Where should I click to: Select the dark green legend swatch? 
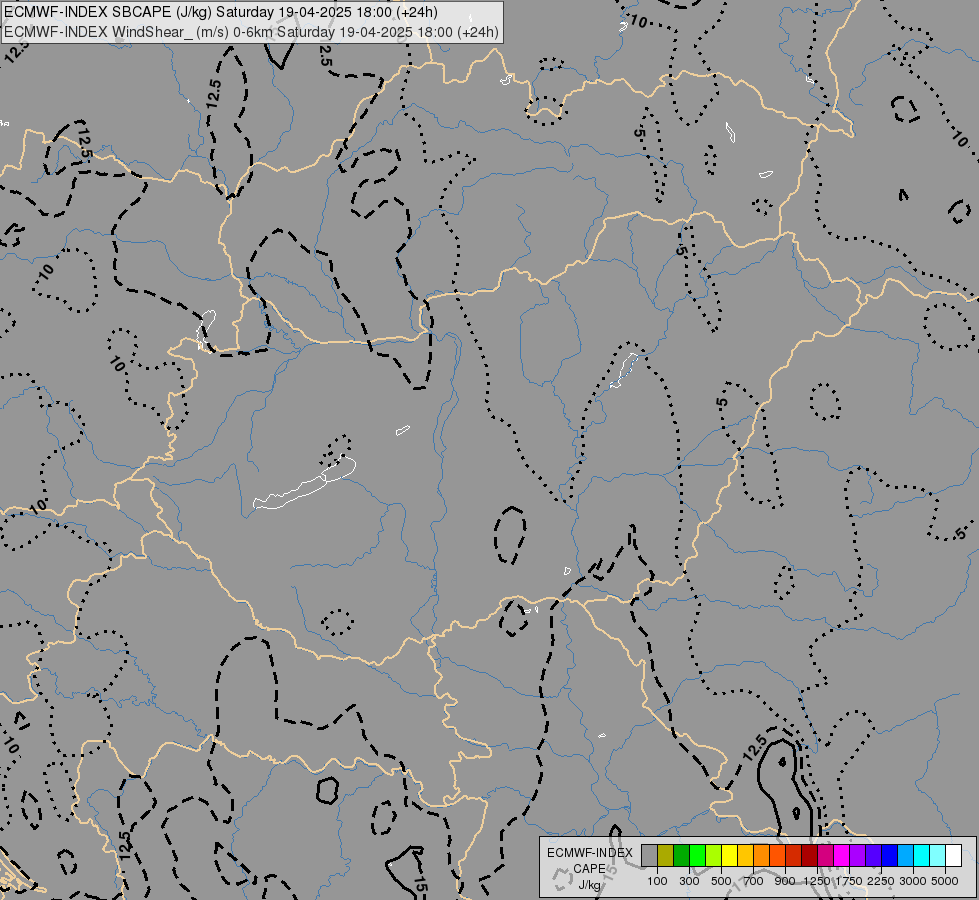click(682, 856)
